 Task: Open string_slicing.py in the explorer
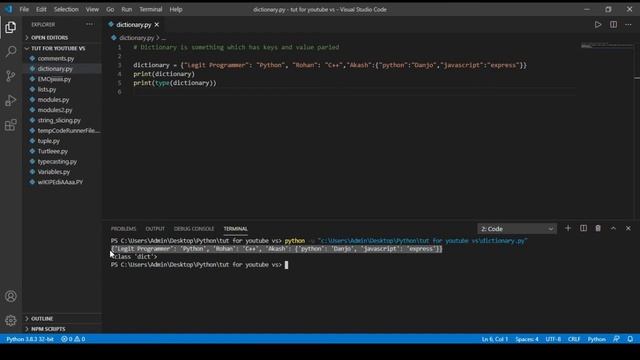click(x=59, y=120)
